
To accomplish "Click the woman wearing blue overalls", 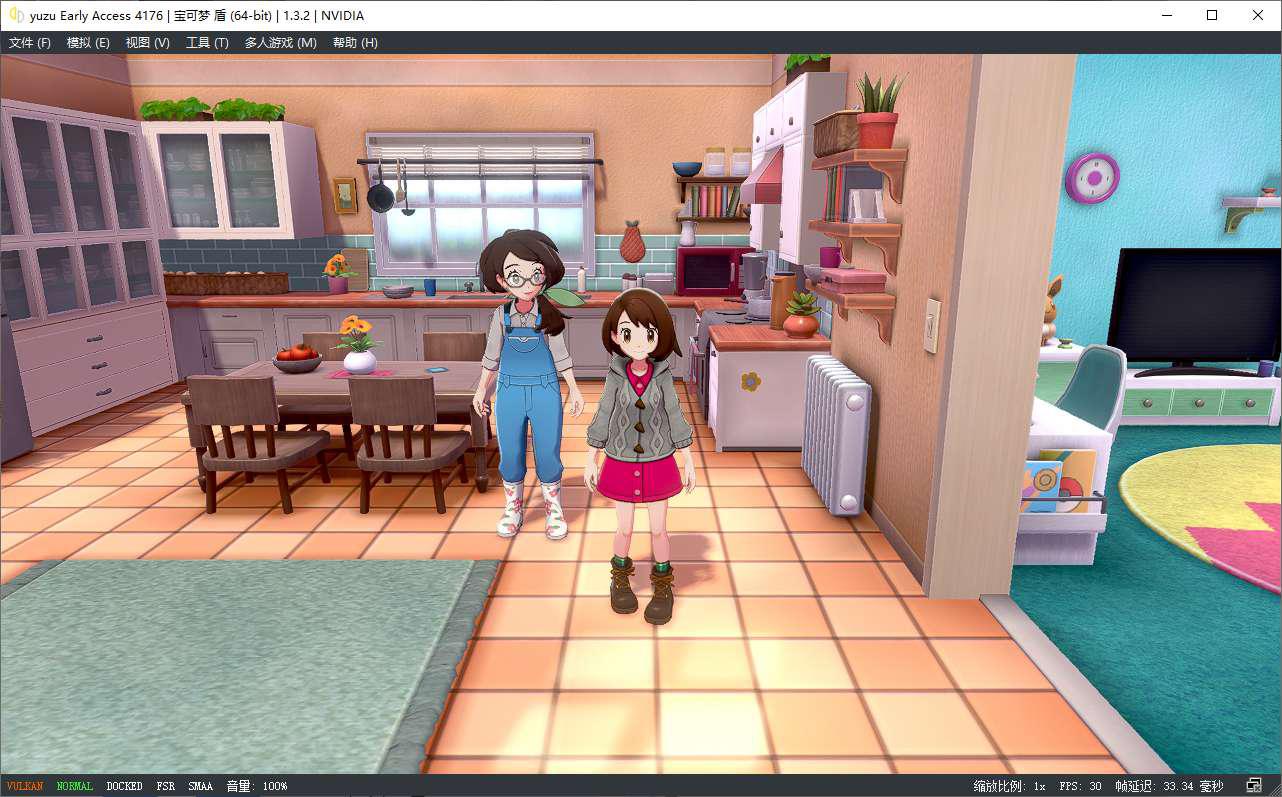I will tap(528, 384).
